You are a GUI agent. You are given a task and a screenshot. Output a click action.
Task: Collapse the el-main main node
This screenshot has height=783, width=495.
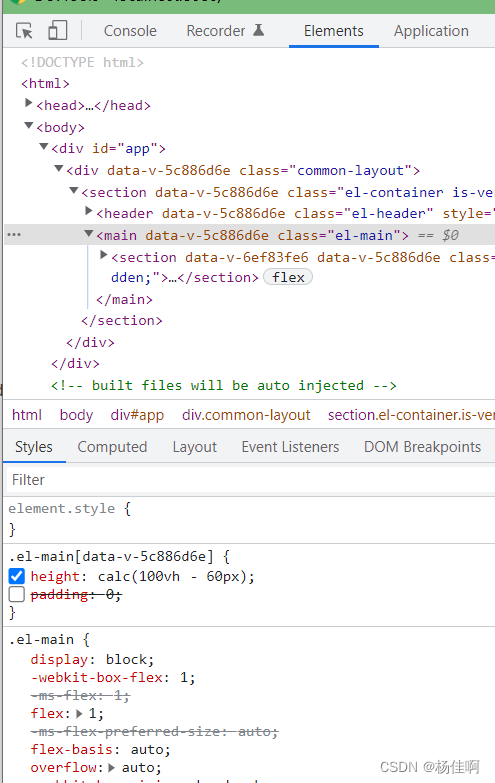(89, 233)
